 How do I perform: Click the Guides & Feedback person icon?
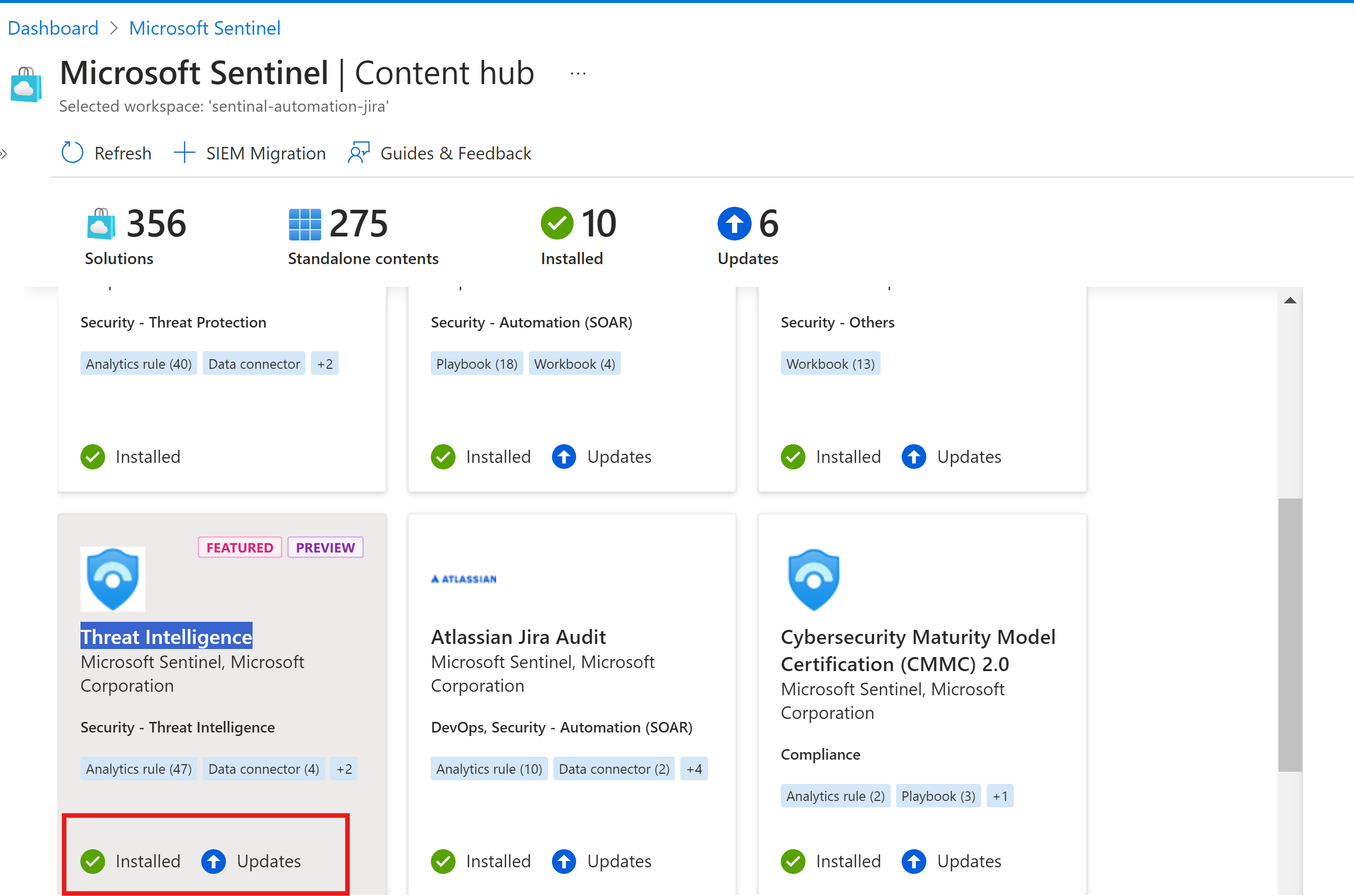click(x=359, y=153)
